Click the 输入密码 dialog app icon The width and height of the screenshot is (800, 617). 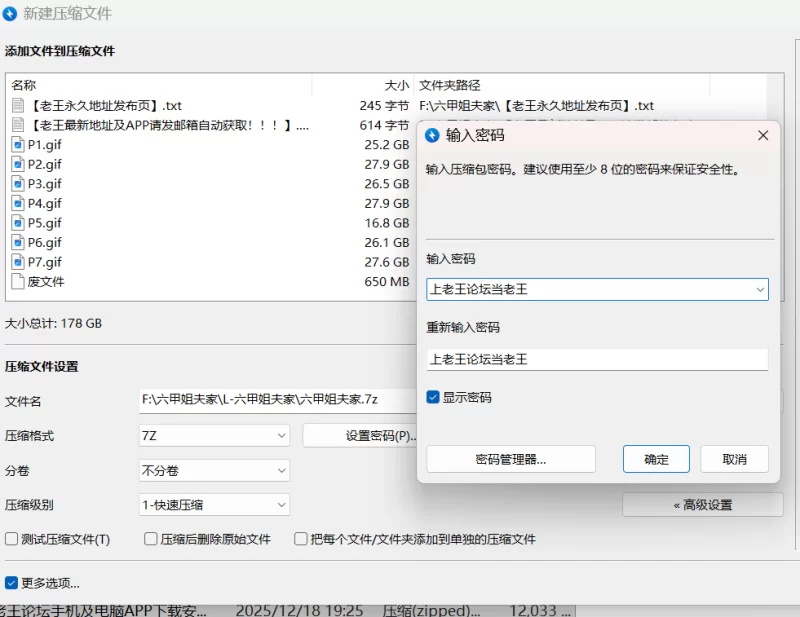point(432,135)
